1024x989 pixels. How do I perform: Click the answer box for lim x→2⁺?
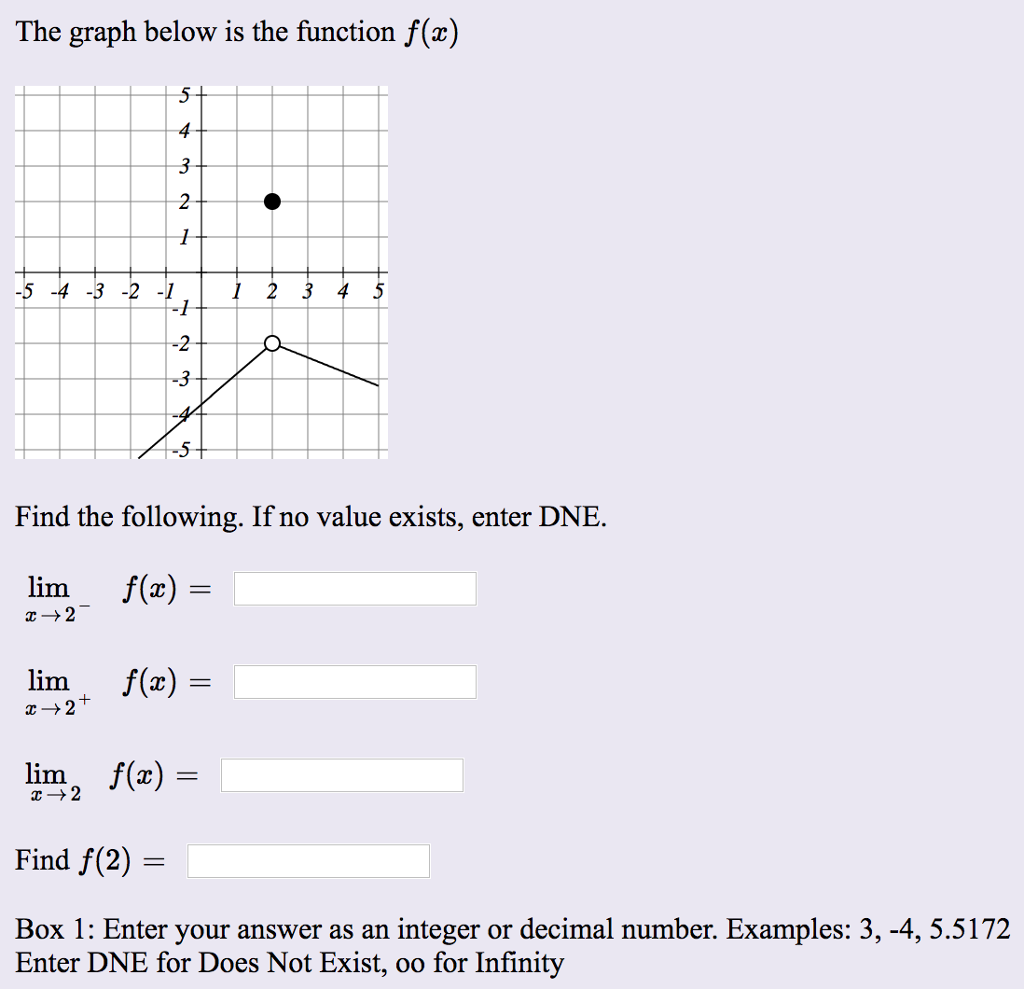click(355, 681)
